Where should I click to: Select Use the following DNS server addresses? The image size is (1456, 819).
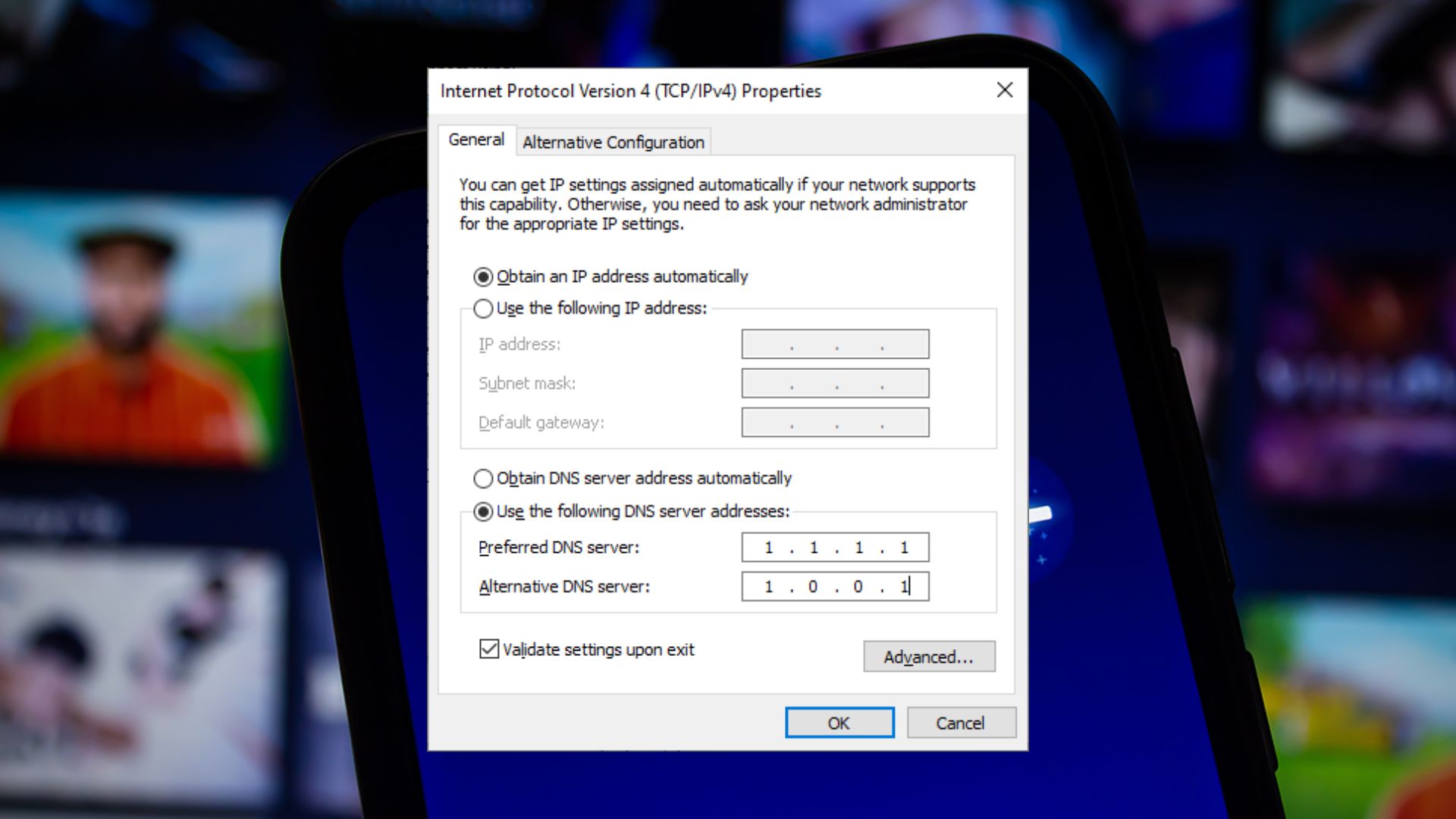pos(483,512)
